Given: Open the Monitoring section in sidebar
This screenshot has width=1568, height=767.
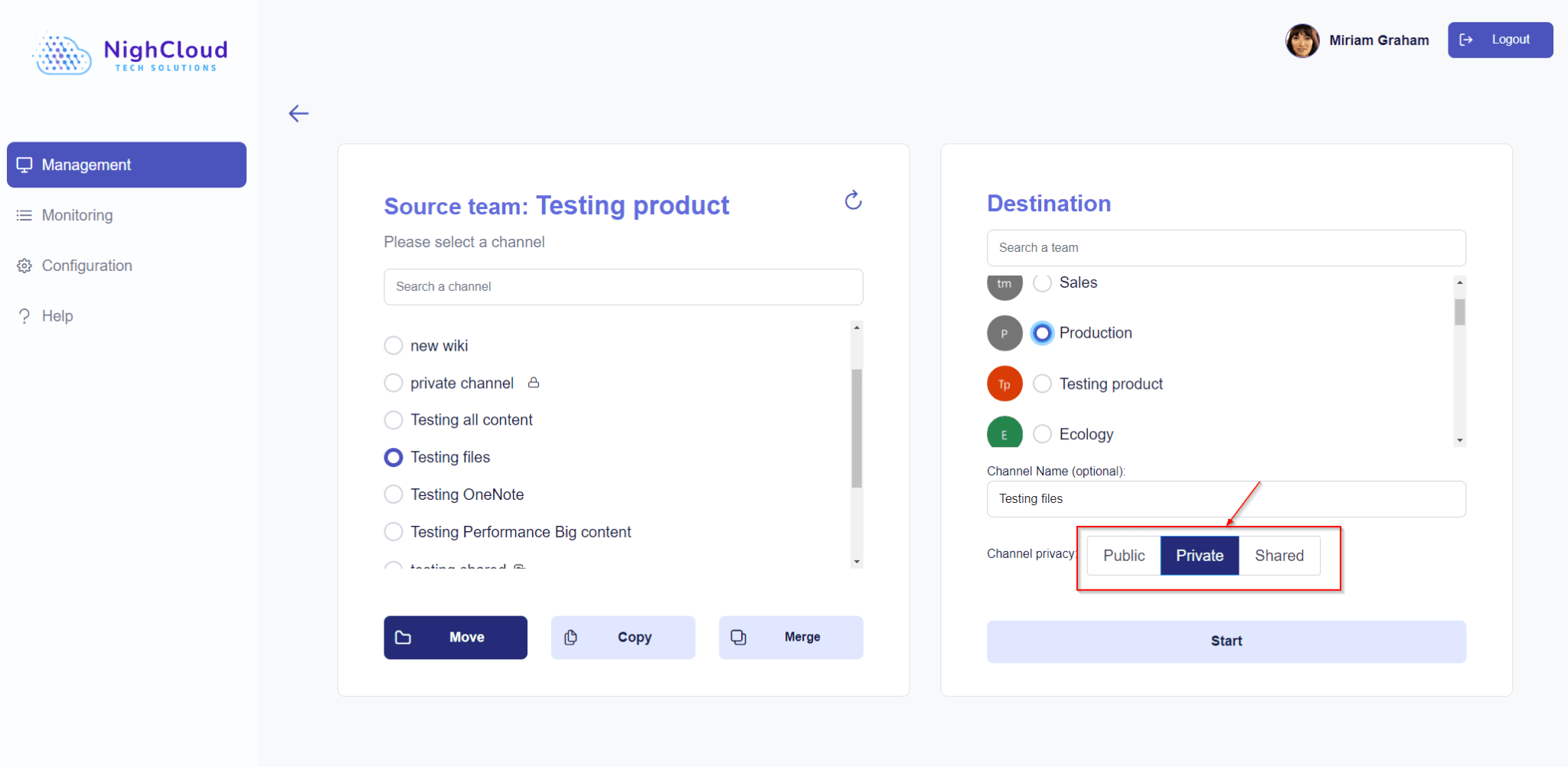Looking at the screenshot, I should click(x=76, y=215).
